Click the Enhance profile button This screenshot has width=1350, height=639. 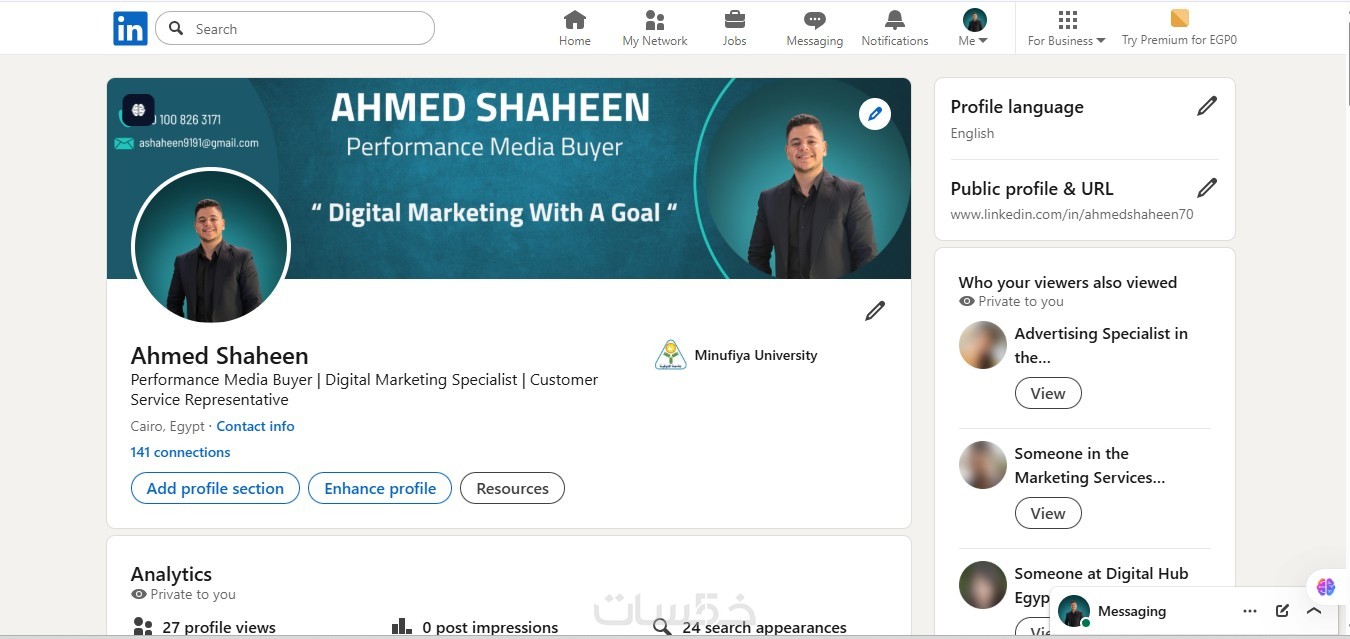pos(380,488)
